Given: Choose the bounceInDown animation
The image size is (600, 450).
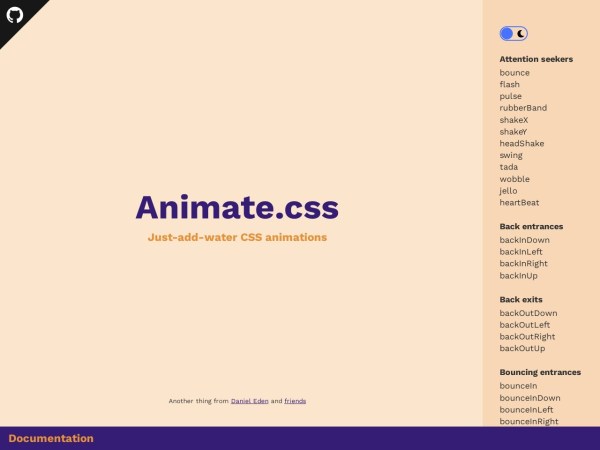Looking at the screenshot, I should point(529,398).
